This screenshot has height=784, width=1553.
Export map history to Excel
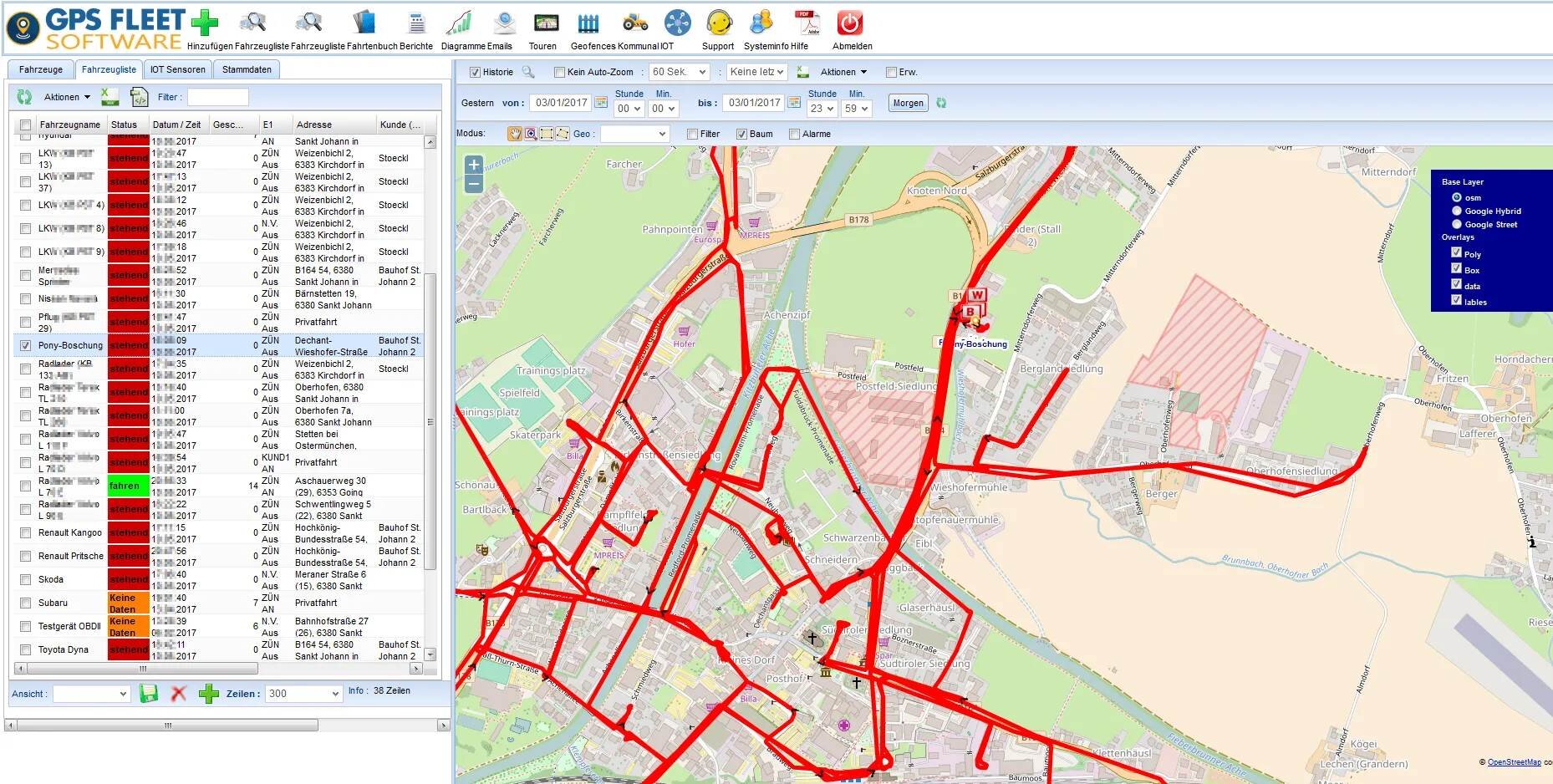[802, 72]
